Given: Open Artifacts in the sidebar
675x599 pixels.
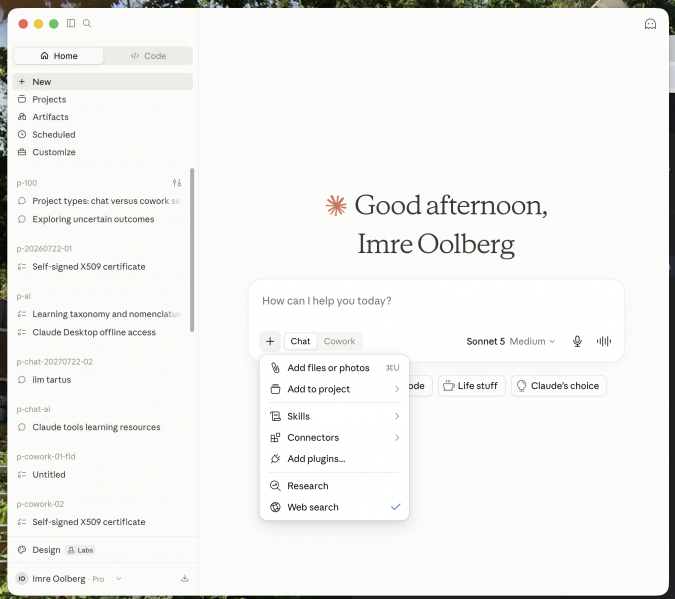Looking at the screenshot, I should coord(103,117).
